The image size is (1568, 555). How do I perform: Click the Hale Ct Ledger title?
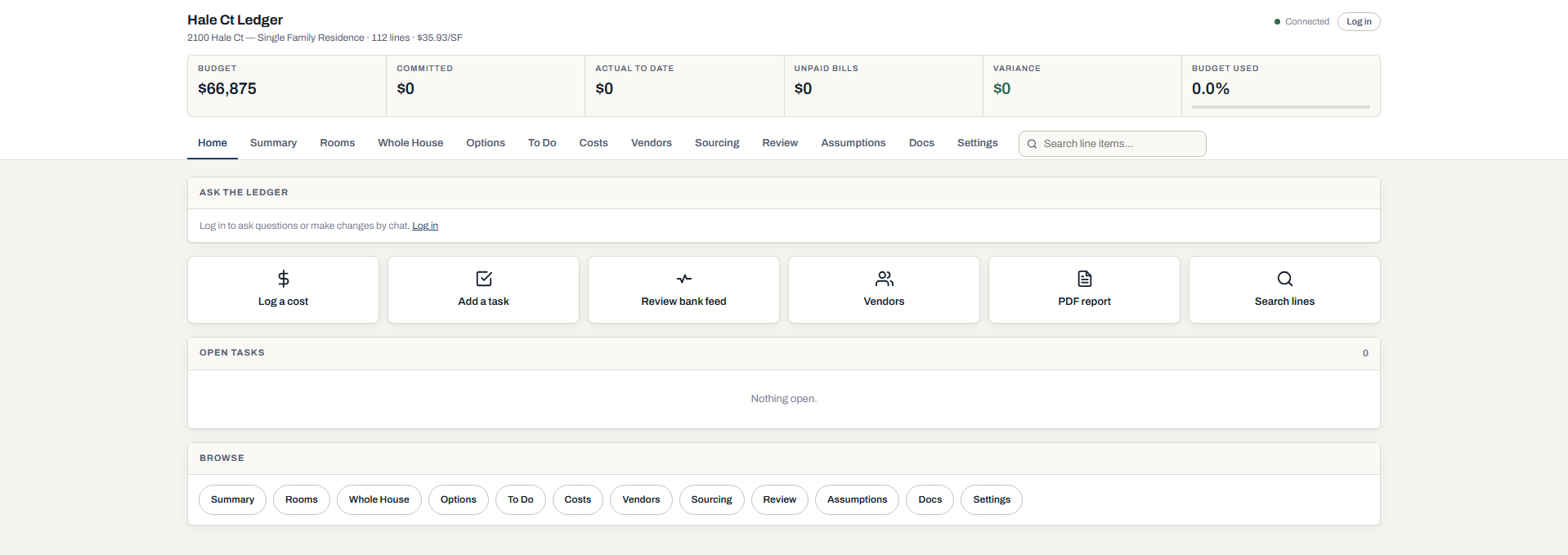click(x=235, y=20)
